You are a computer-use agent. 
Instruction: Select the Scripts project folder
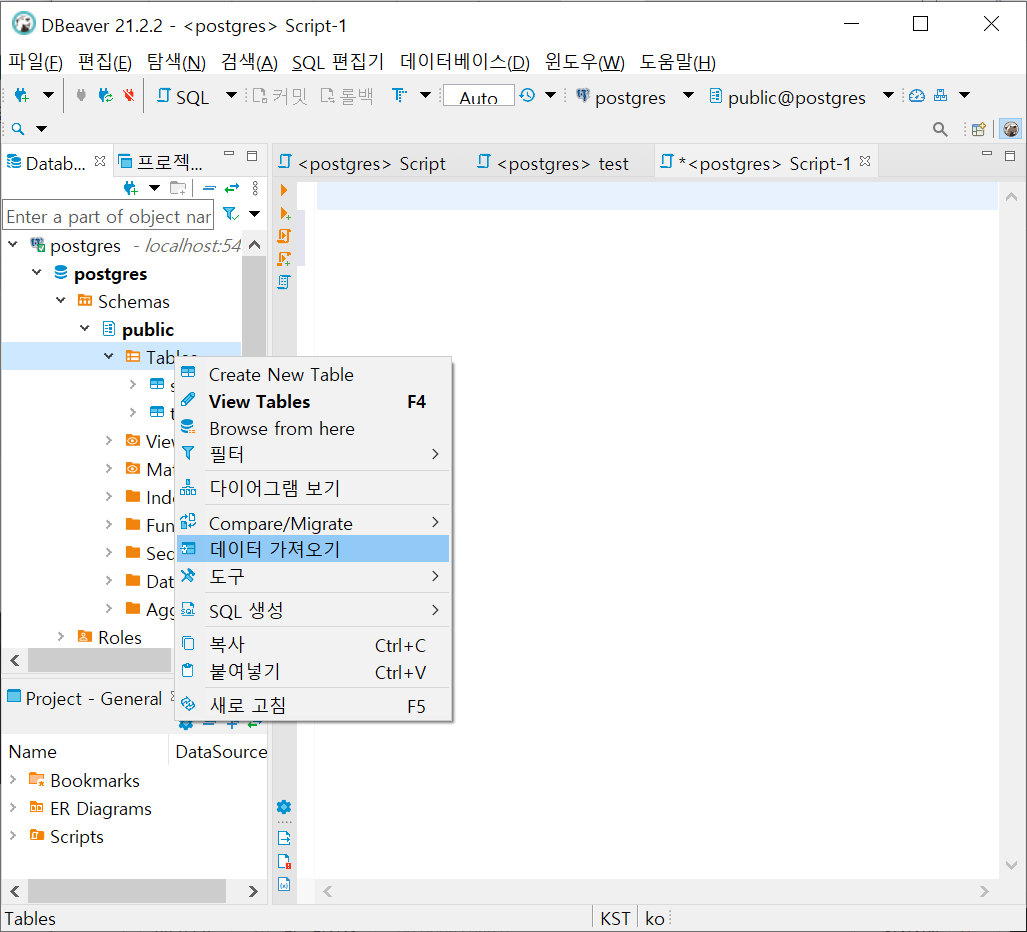pos(77,836)
